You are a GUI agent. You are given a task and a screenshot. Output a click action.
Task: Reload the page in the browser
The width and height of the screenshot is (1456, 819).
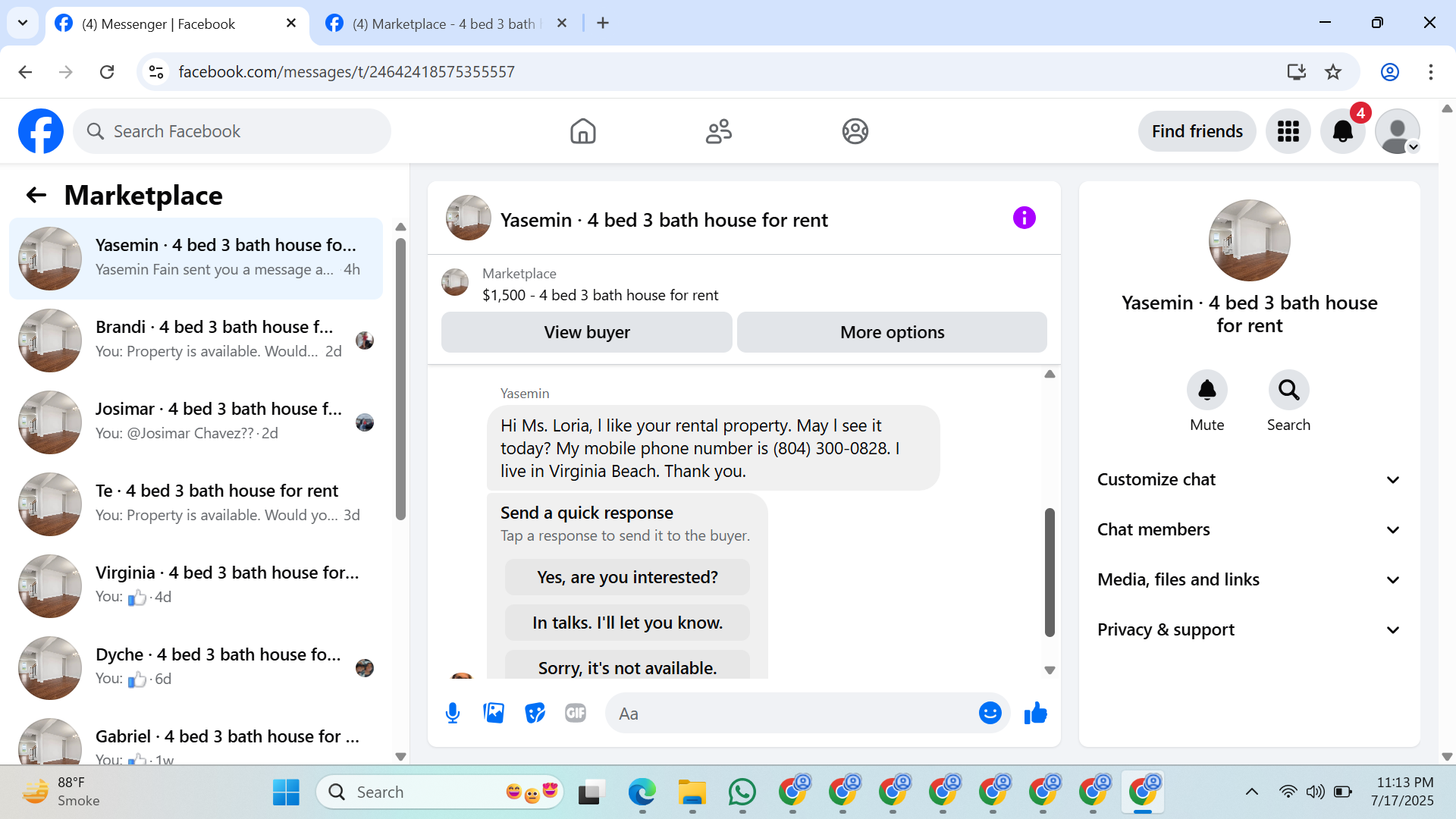[107, 72]
